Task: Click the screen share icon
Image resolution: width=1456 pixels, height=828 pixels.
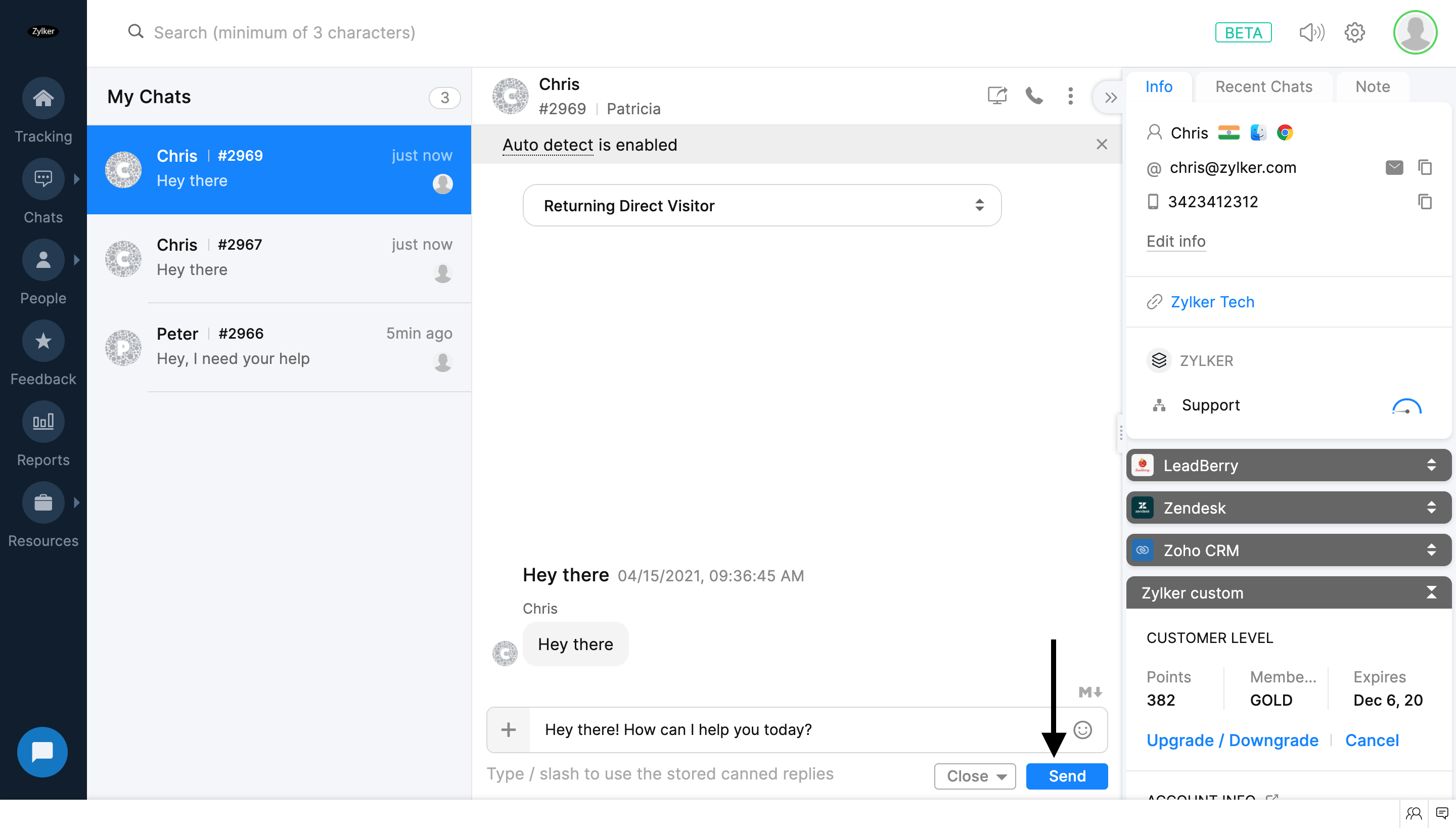Action: click(x=997, y=96)
